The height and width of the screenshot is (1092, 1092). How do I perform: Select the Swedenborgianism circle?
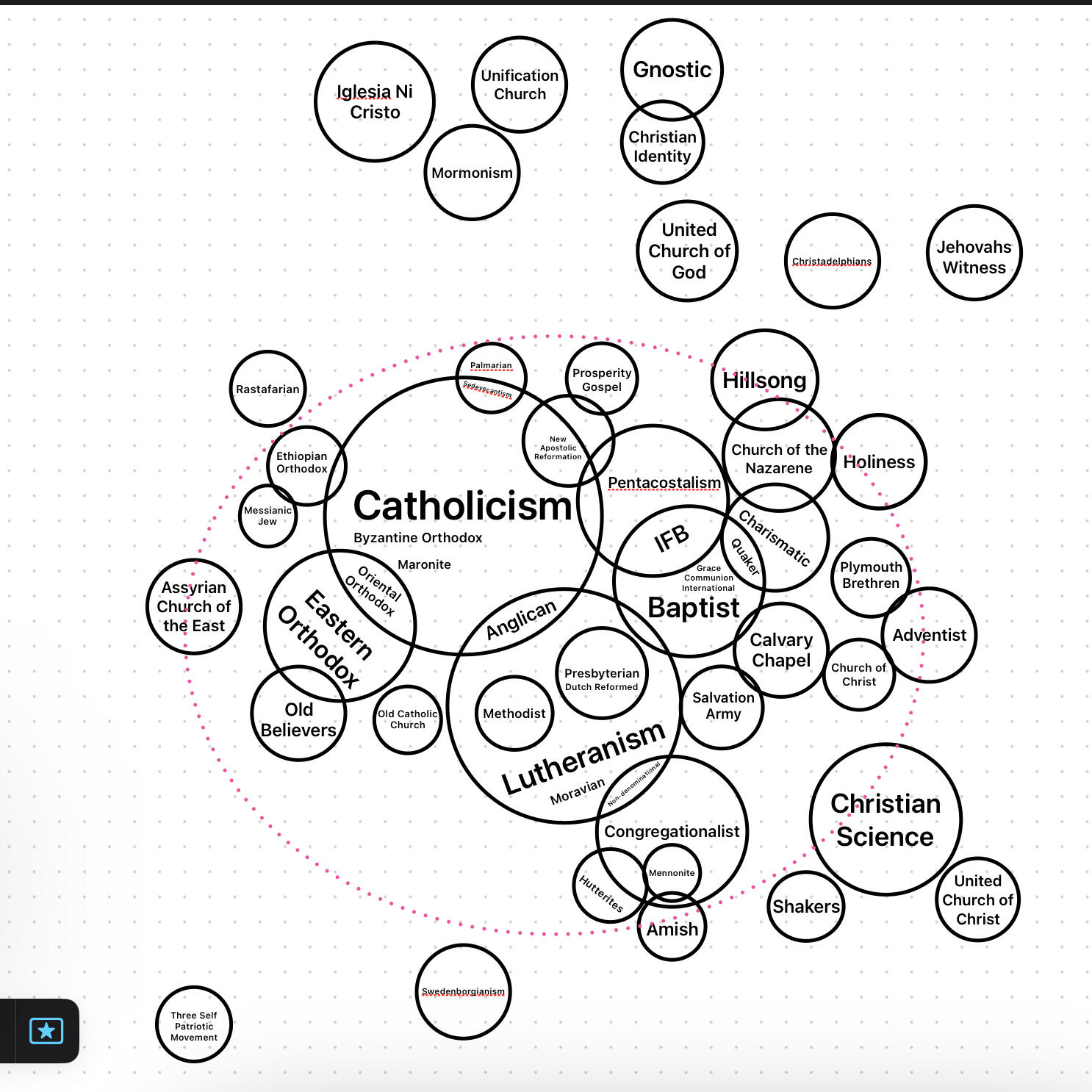pyautogui.click(x=463, y=991)
